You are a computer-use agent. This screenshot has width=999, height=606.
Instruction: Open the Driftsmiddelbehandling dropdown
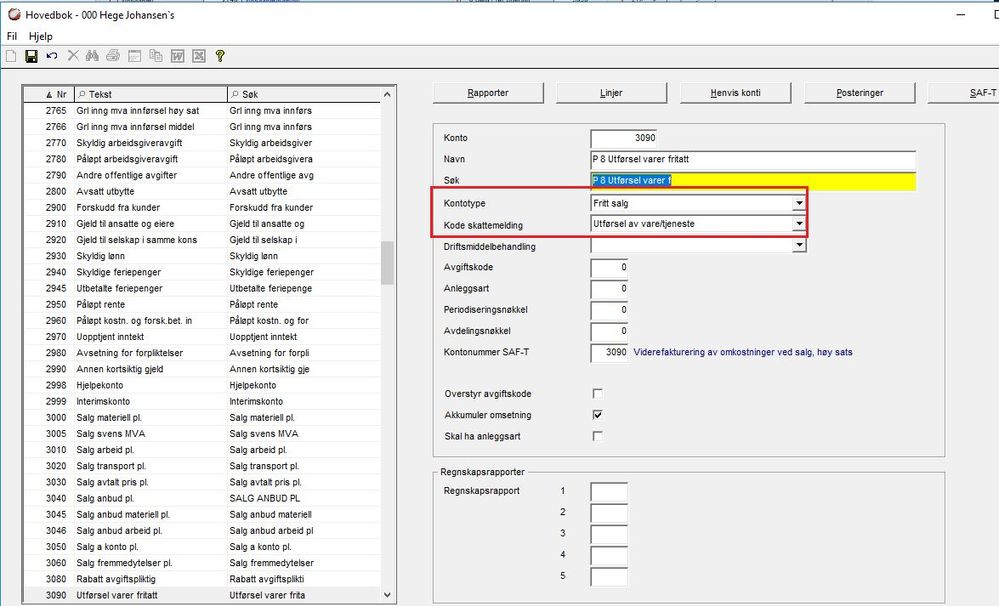798,245
